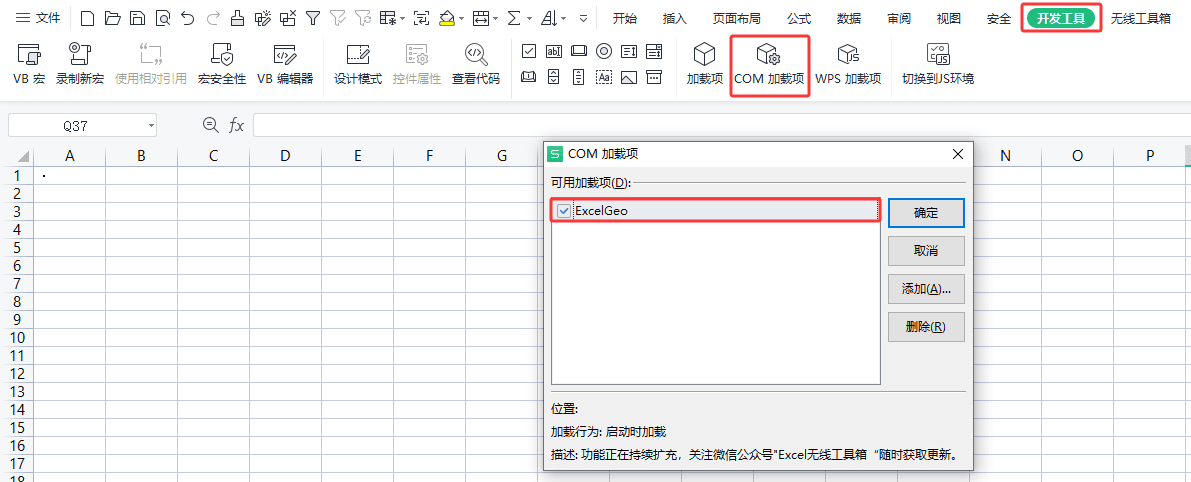Open COM 加载项 from ribbon
The width and height of the screenshot is (1191, 482).
pyautogui.click(x=769, y=65)
